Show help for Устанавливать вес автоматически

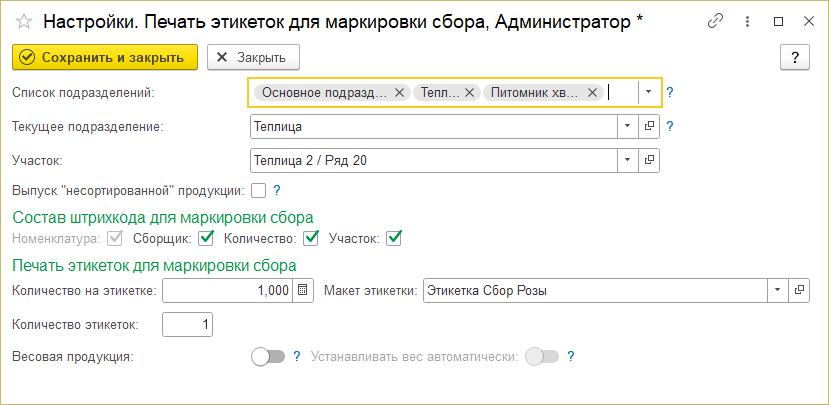[x=570, y=357]
